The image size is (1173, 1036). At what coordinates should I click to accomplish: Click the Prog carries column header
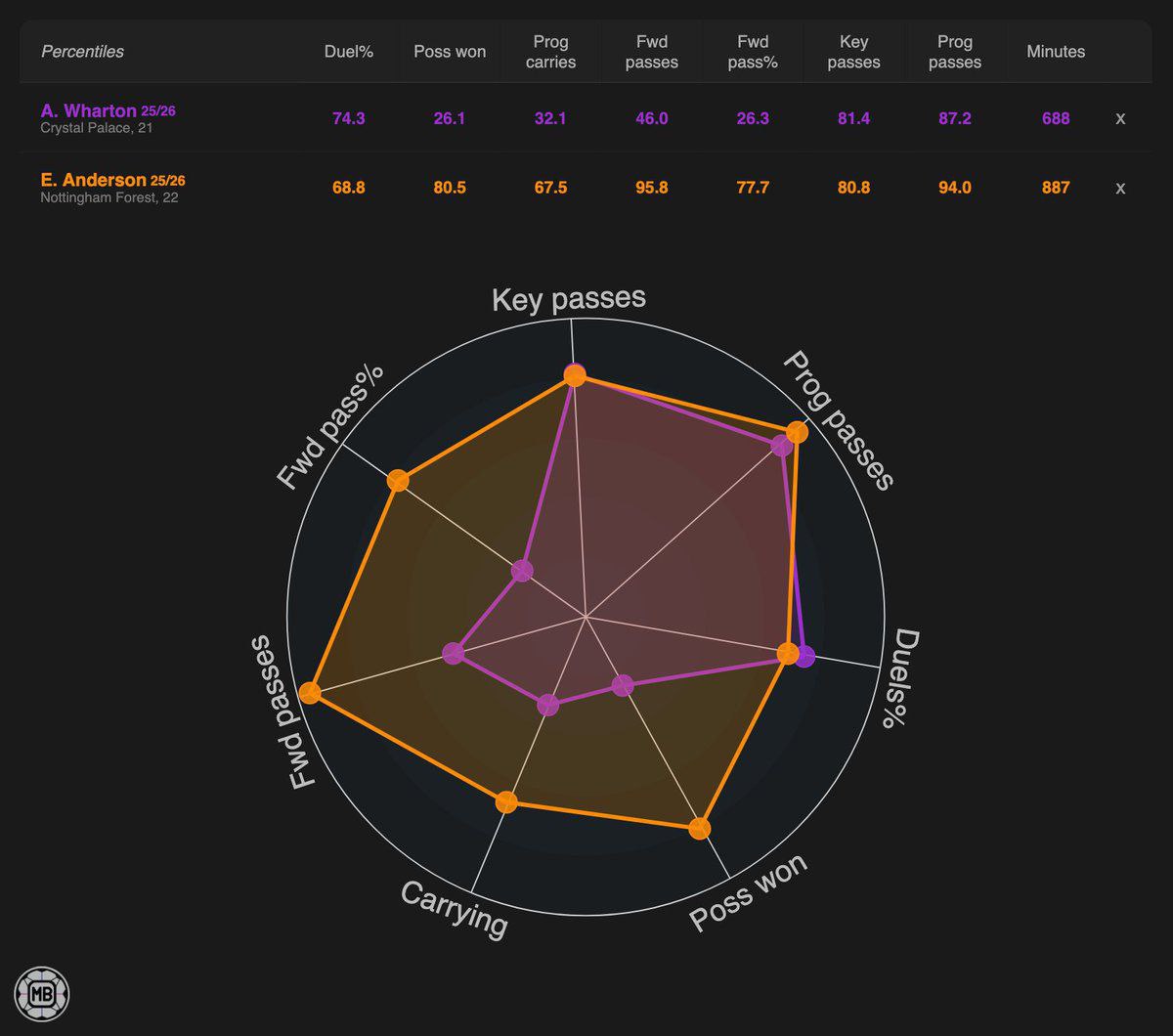[550, 52]
